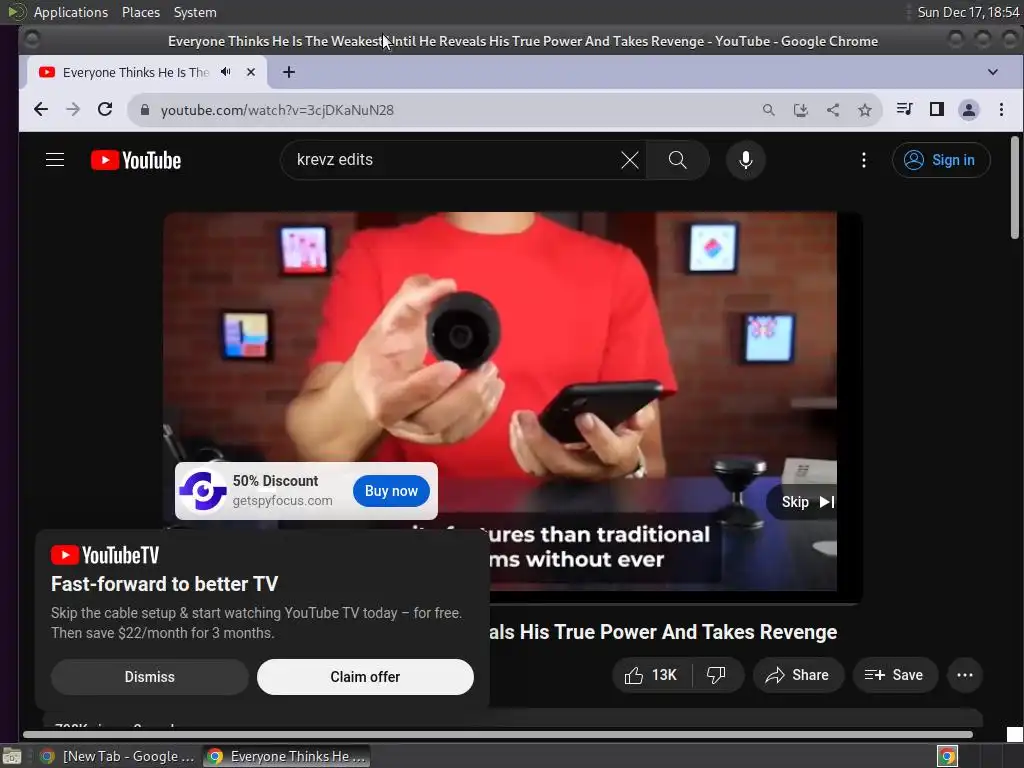
Task: Go to the YouTube home logo
Action: tap(136, 160)
